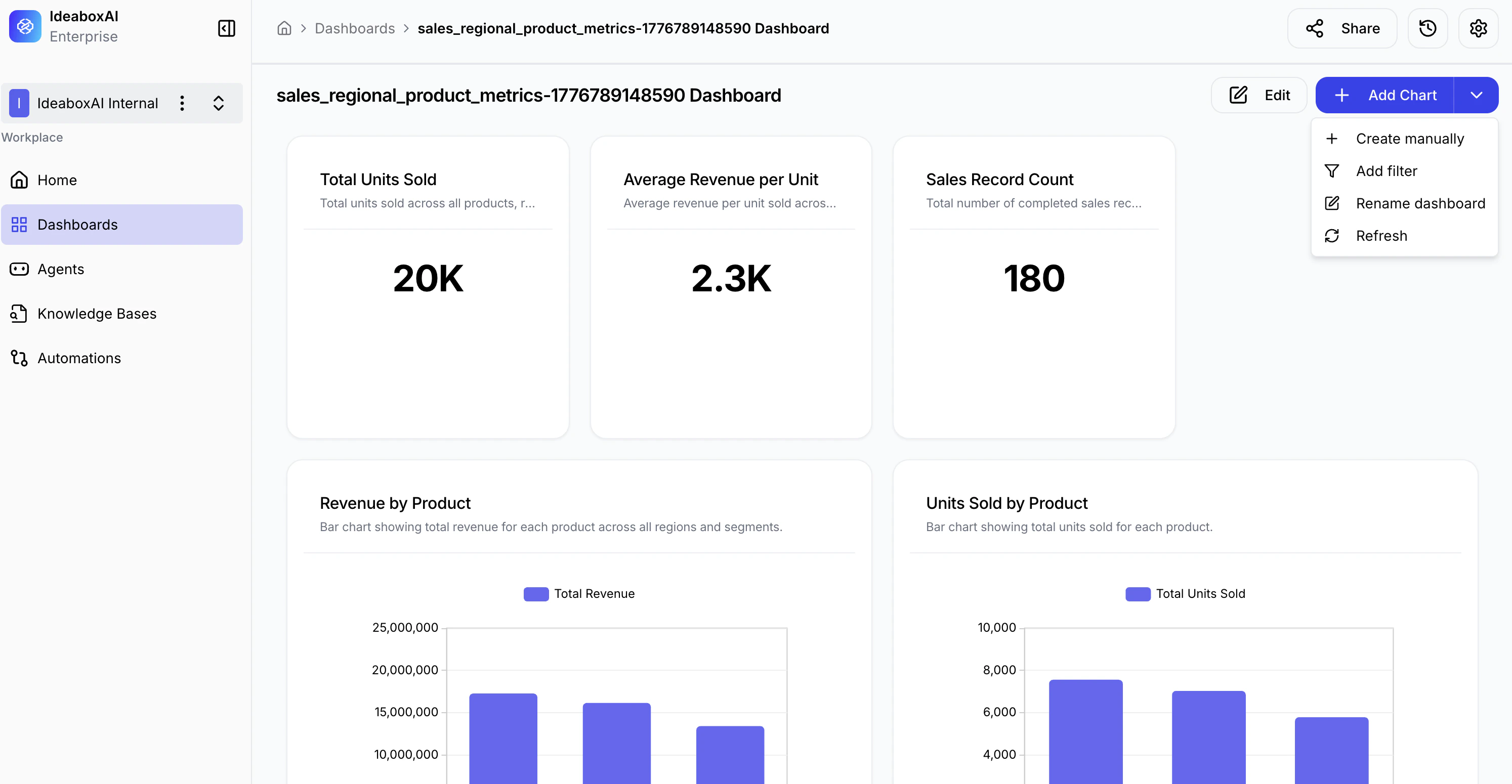Image resolution: width=1512 pixels, height=784 pixels.
Task: Click Units Sold by Product chart title
Action: (x=1006, y=503)
